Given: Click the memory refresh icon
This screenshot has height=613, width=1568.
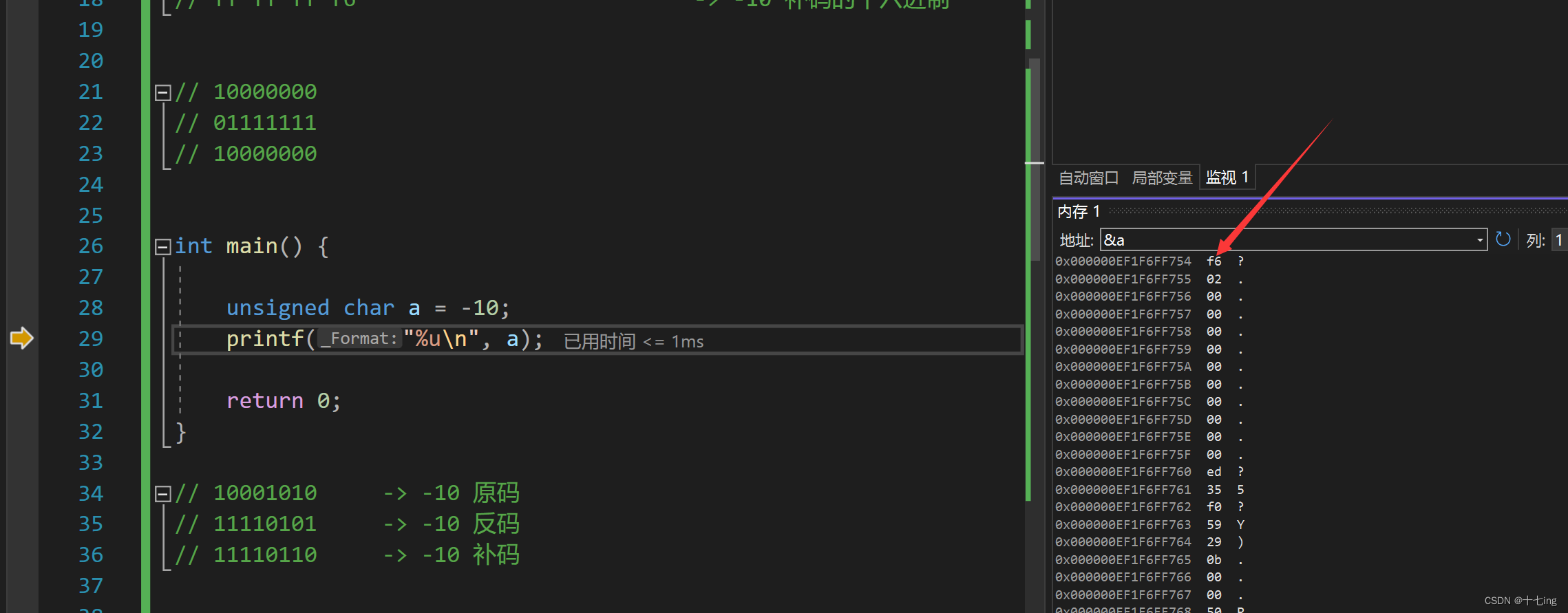Looking at the screenshot, I should pos(1503,239).
